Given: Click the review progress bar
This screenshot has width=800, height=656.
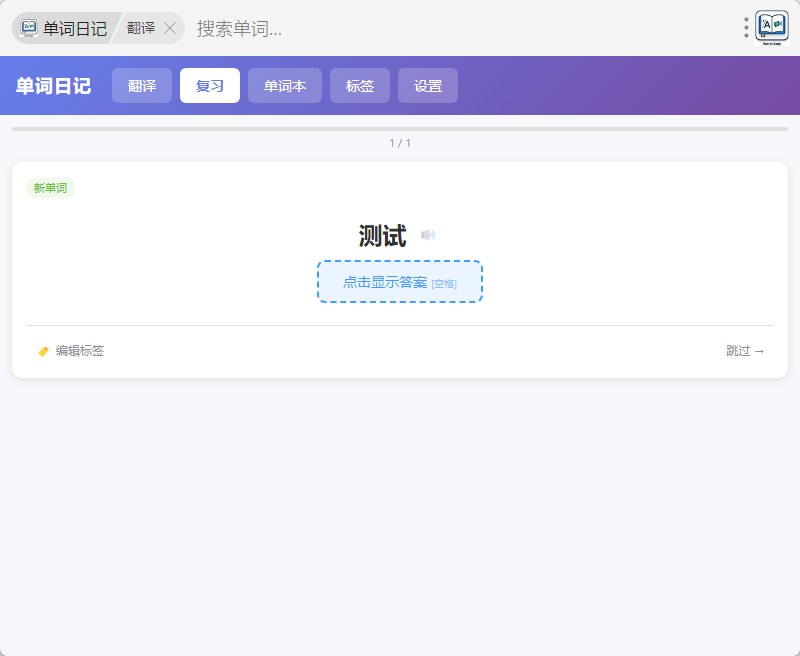Looking at the screenshot, I should click(x=400, y=129).
